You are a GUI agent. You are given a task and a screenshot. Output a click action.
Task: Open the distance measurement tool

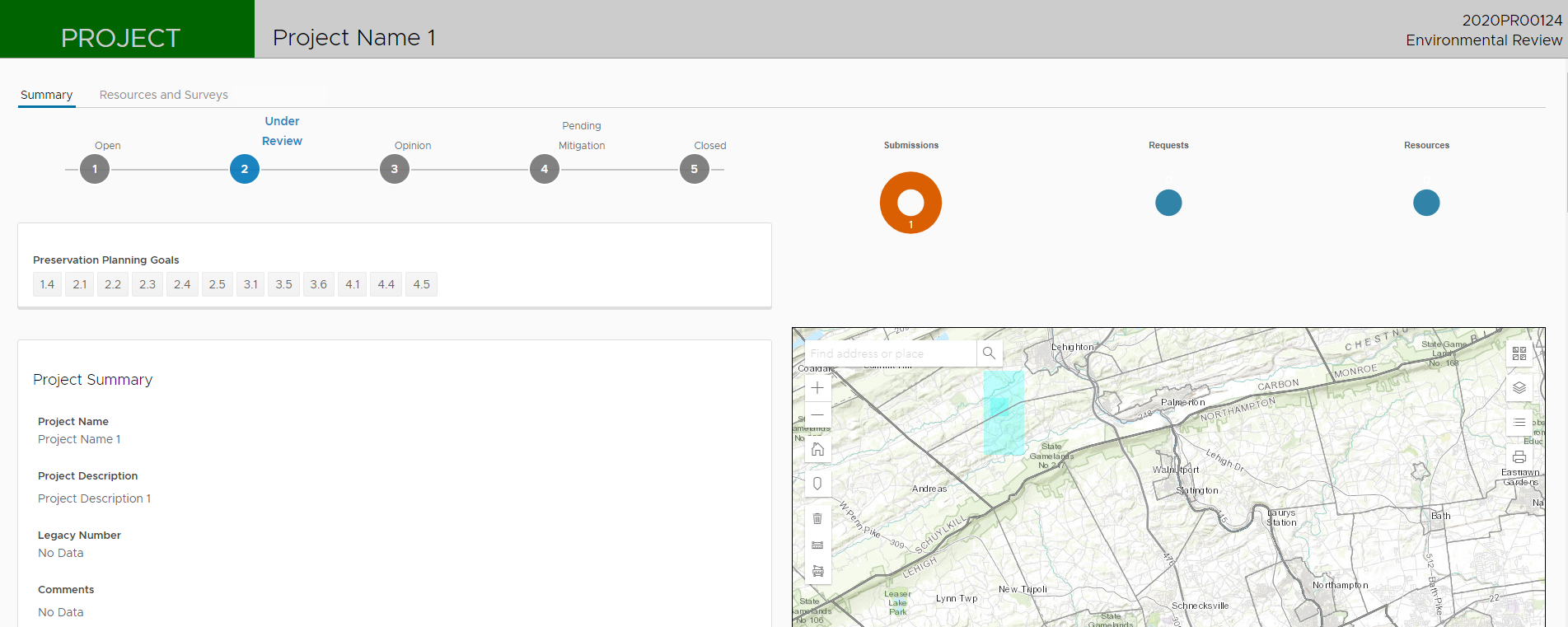817,545
